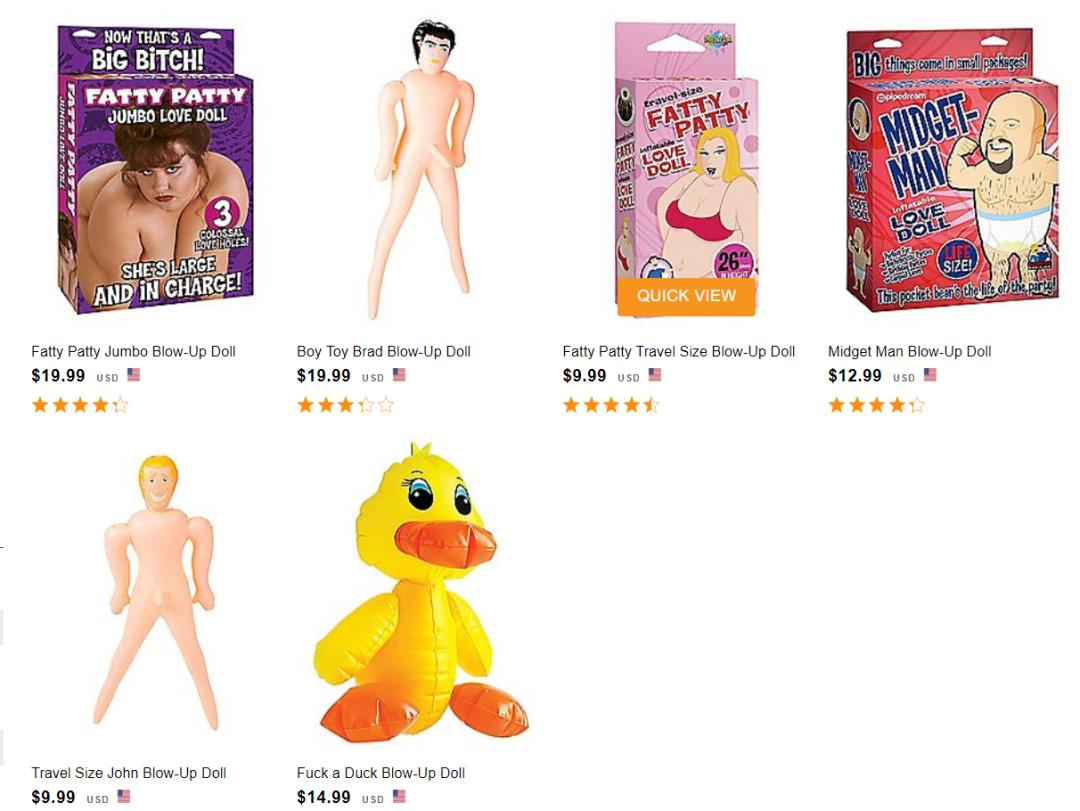Click the US flag icon next to the $12.99 price
Image resolution: width=1080 pixels, height=811 pixels.
(x=930, y=375)
